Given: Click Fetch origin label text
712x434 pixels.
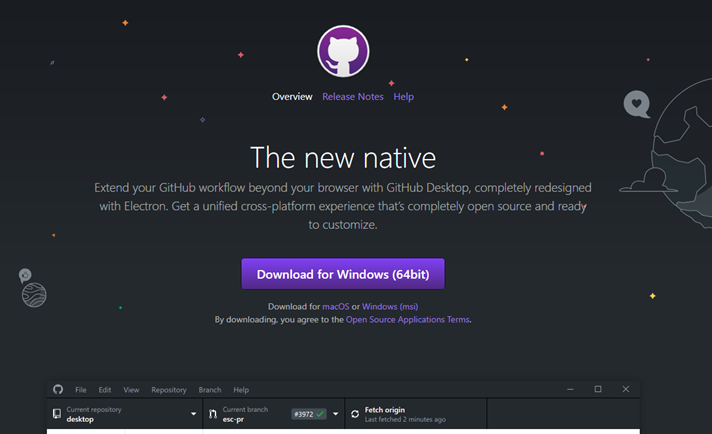Looking at the screenshot, I should pyautogui.click(x=385, y=410).
